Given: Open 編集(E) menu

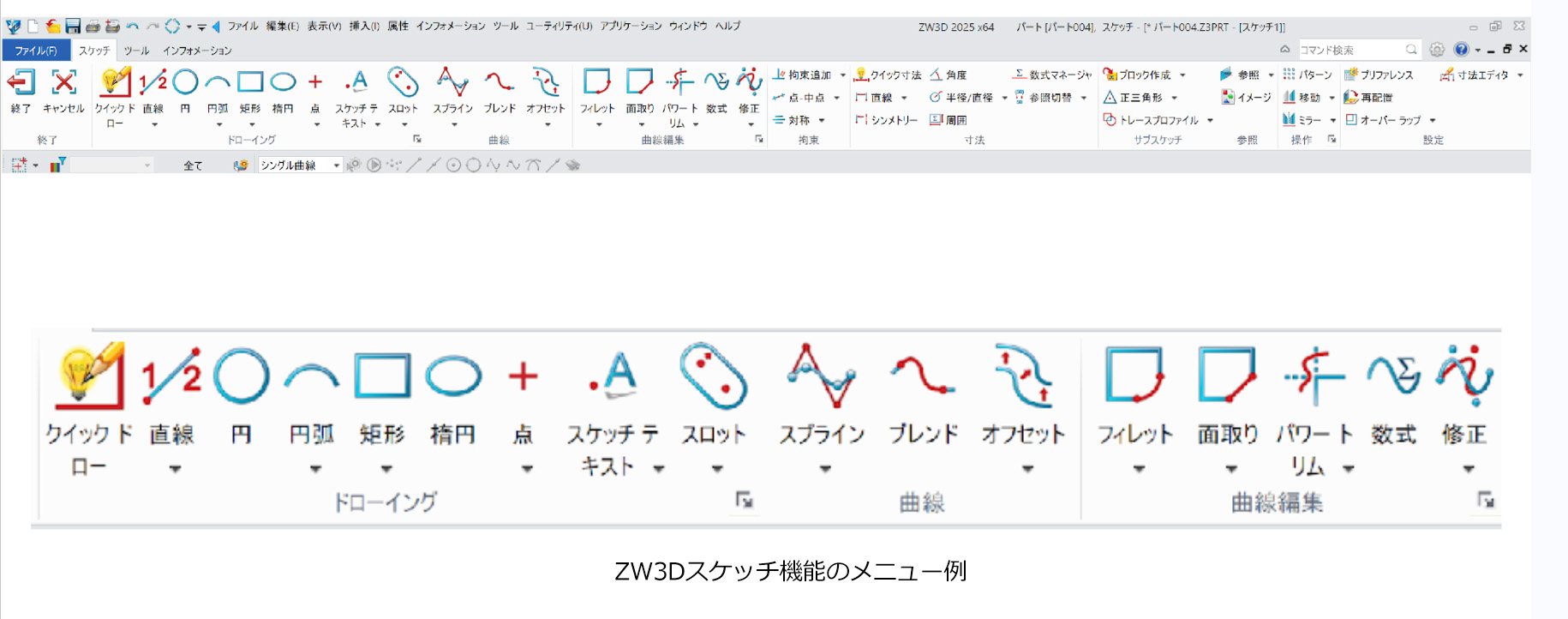Looking at the screenshot, I should tap(282, 27).
